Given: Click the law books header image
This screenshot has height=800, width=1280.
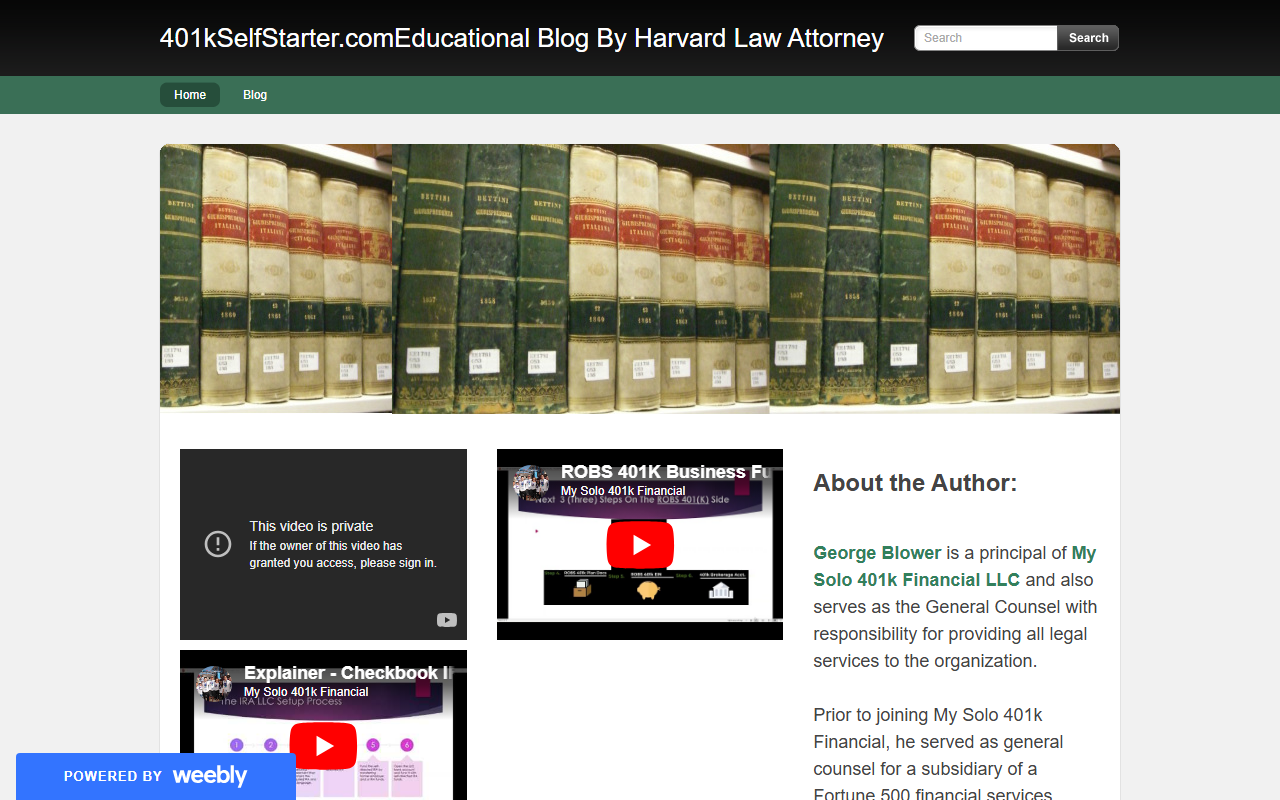Looking at the screenshot, I should pos(640,279).
